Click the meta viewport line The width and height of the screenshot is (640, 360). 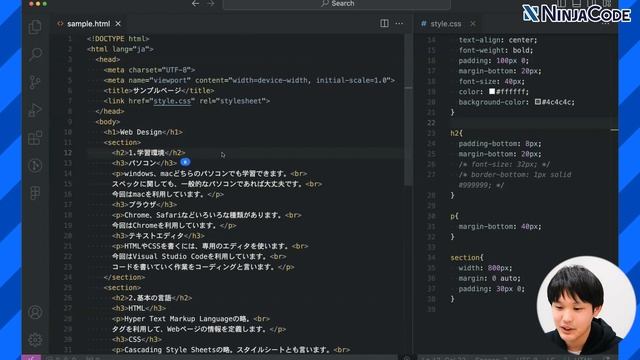249,80
